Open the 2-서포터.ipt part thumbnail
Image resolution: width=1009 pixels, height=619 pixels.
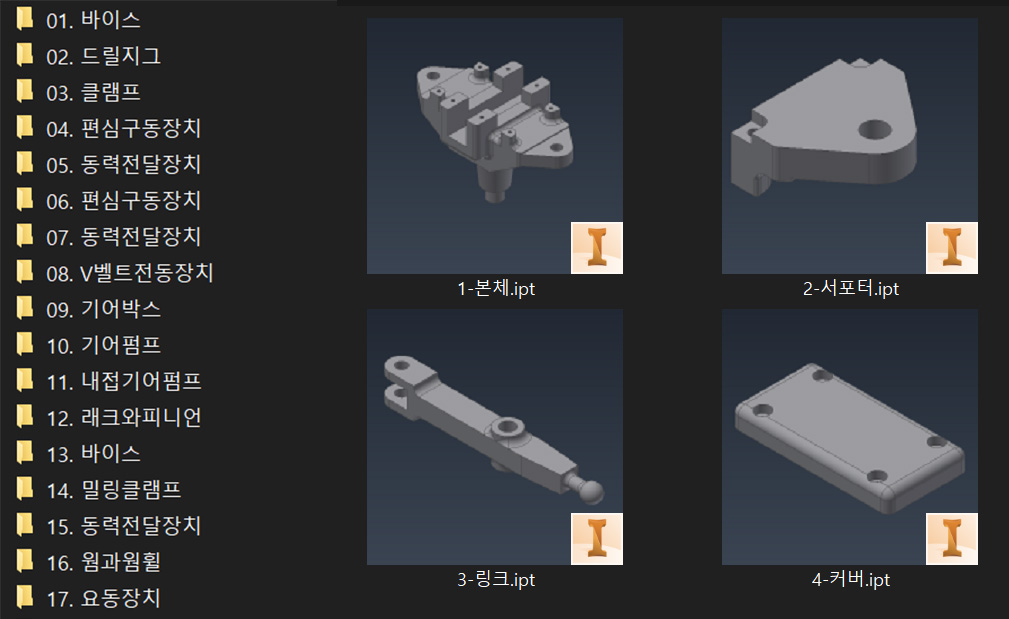click(x=849, y=145)
